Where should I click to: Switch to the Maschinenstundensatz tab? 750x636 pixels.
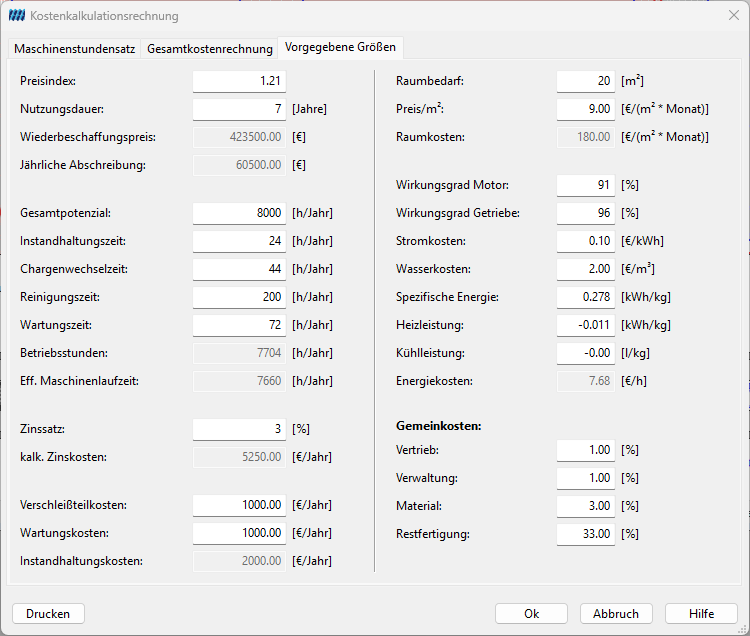(x=75, y=48)
